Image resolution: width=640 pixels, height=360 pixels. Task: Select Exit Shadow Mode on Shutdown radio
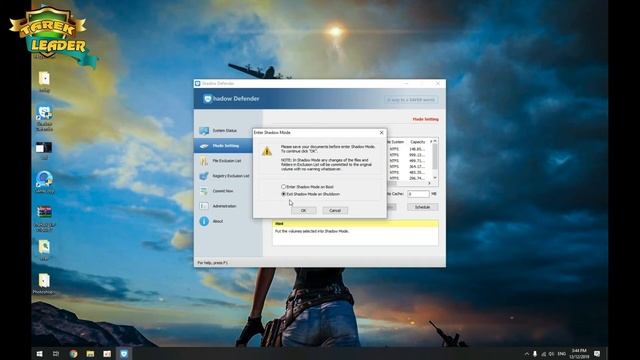pos(284,194)
